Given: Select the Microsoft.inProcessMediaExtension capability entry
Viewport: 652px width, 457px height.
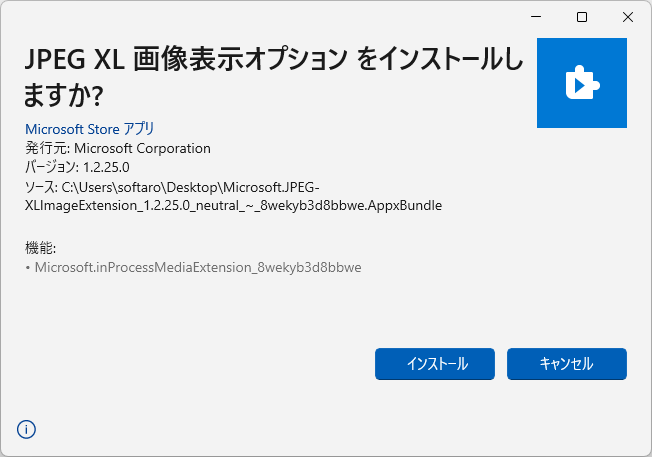Looking at the screenshot, I should pos(198,267).
